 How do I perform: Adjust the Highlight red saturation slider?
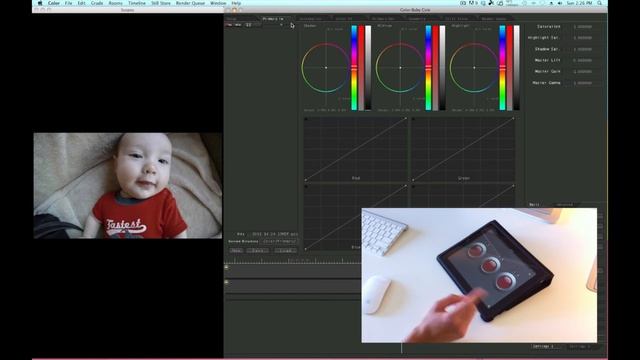pyautogui.click(x=509, y=67)
